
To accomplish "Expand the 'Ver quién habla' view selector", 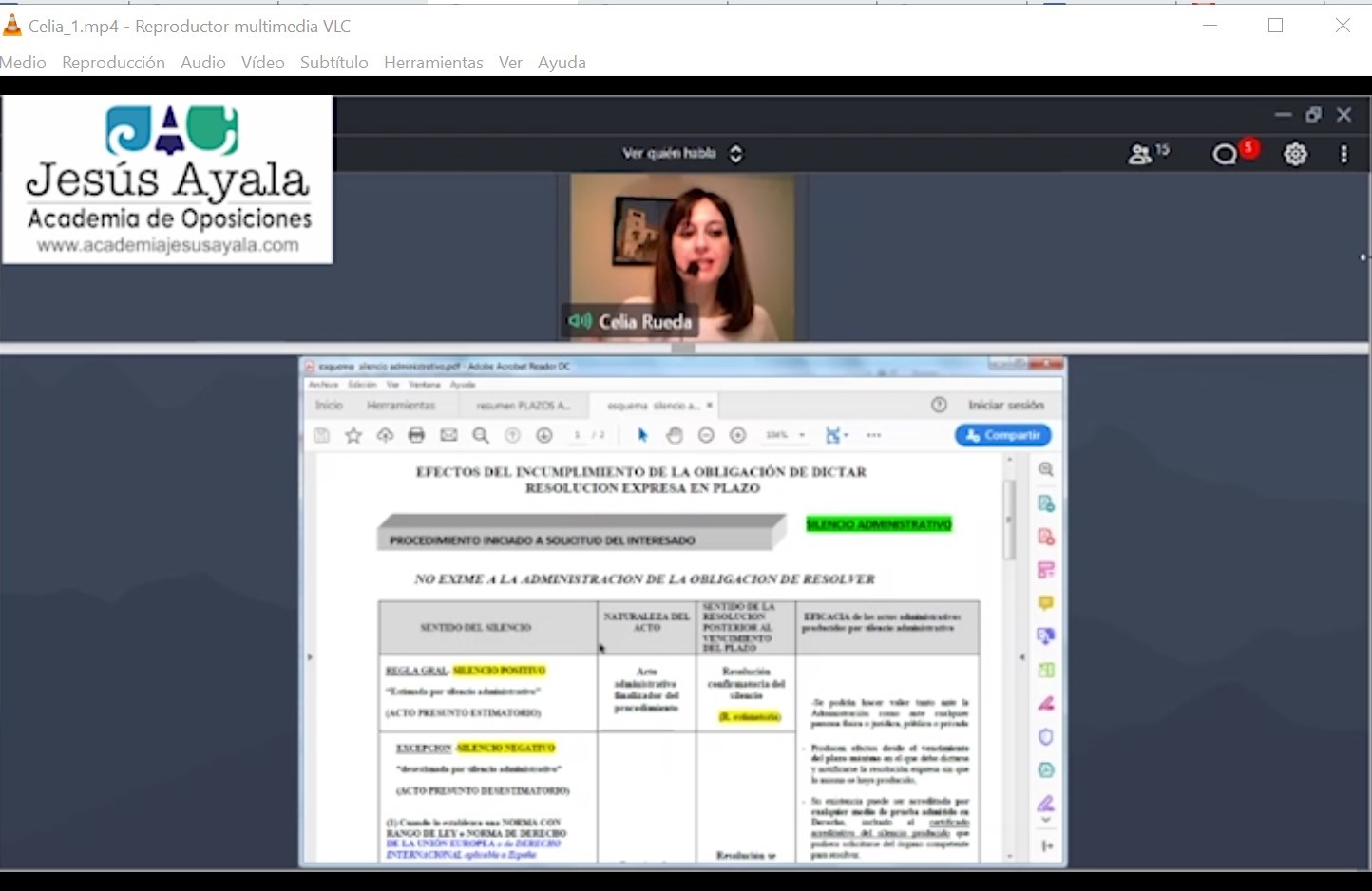I will tap(735, 154).
